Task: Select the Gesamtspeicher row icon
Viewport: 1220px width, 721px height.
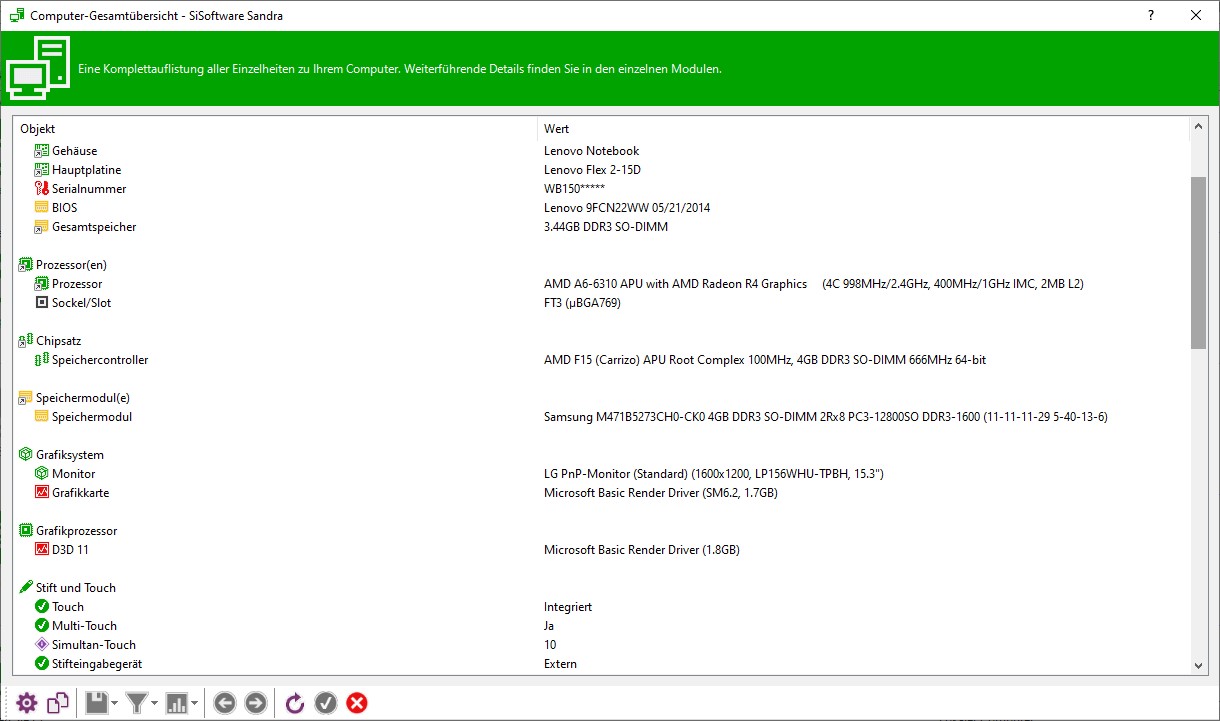Action: pyautogui.click(x=41, y=227)
